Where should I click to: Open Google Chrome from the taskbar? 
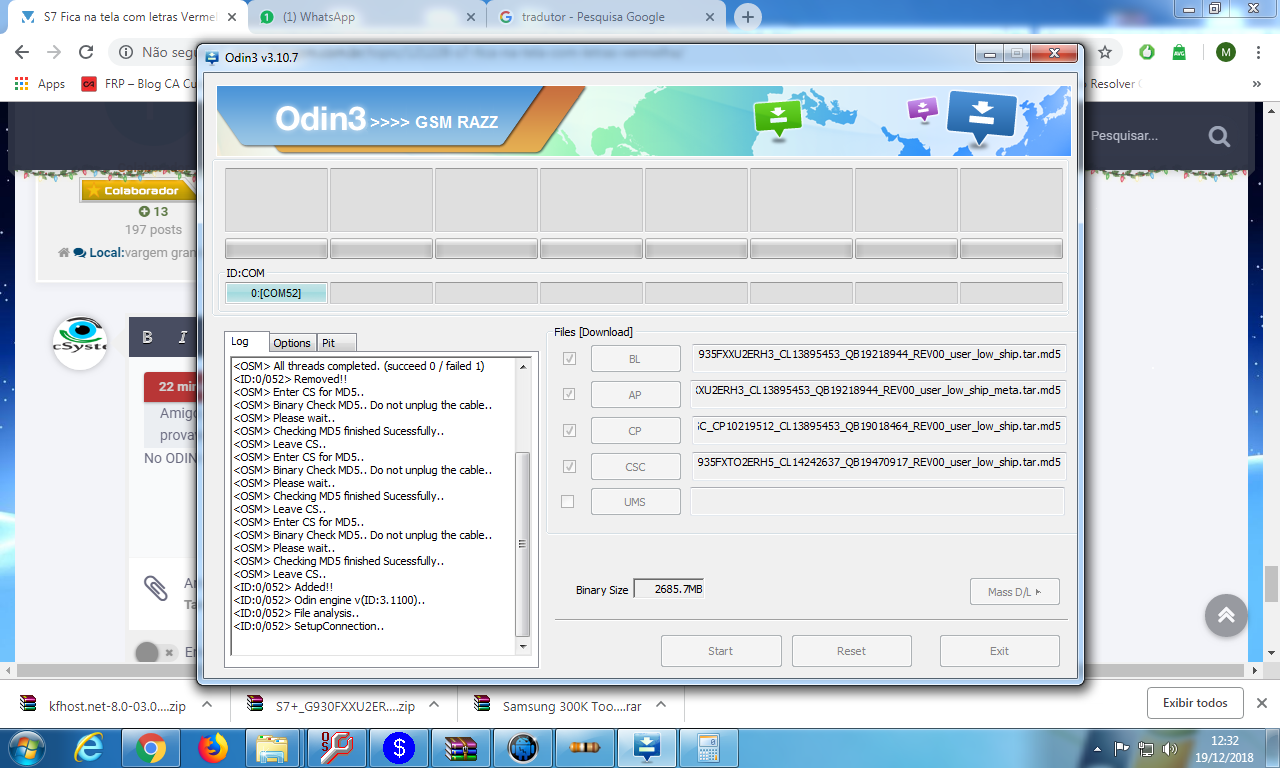click(x=151, y=748)
